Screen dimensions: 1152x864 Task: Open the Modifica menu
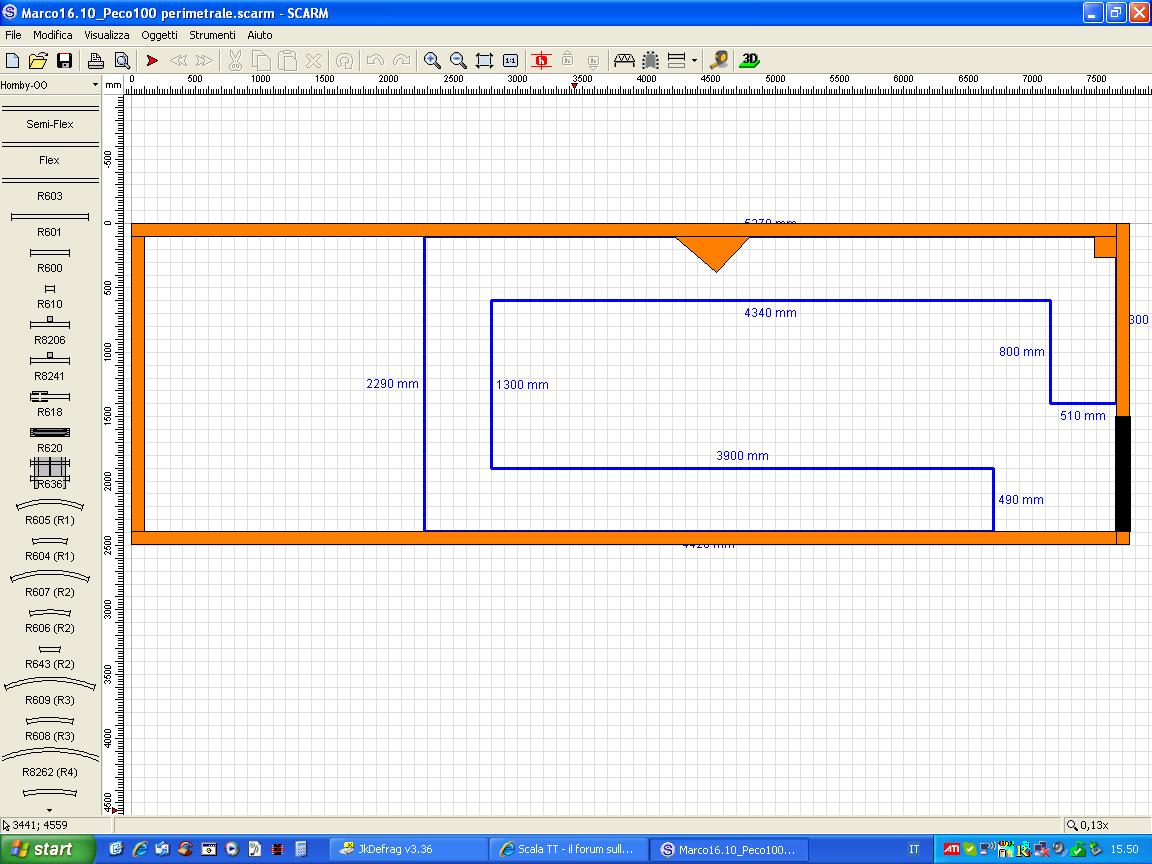tap(53, 35)
